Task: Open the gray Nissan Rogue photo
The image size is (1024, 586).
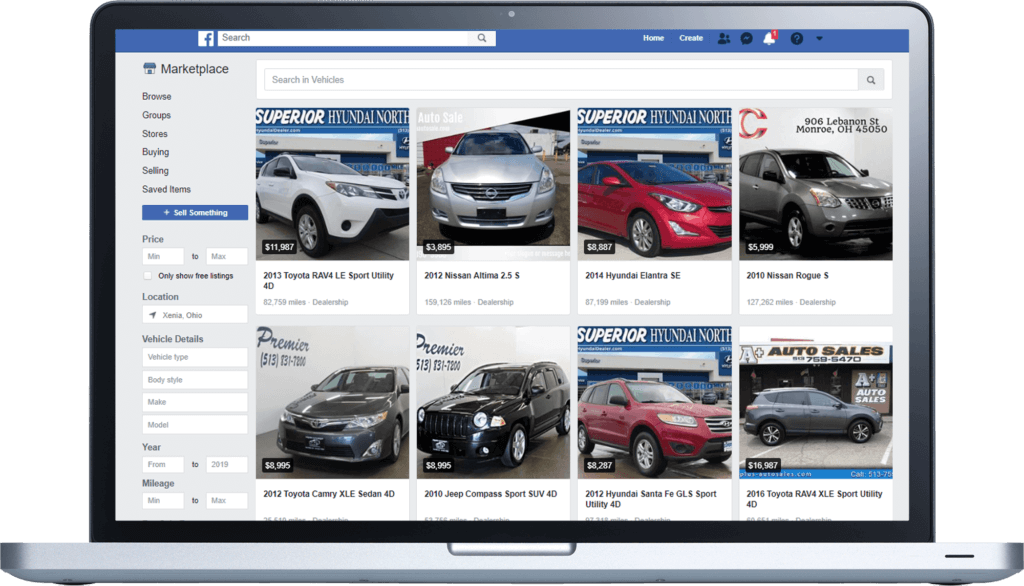Action: click(x=816, y=184)
